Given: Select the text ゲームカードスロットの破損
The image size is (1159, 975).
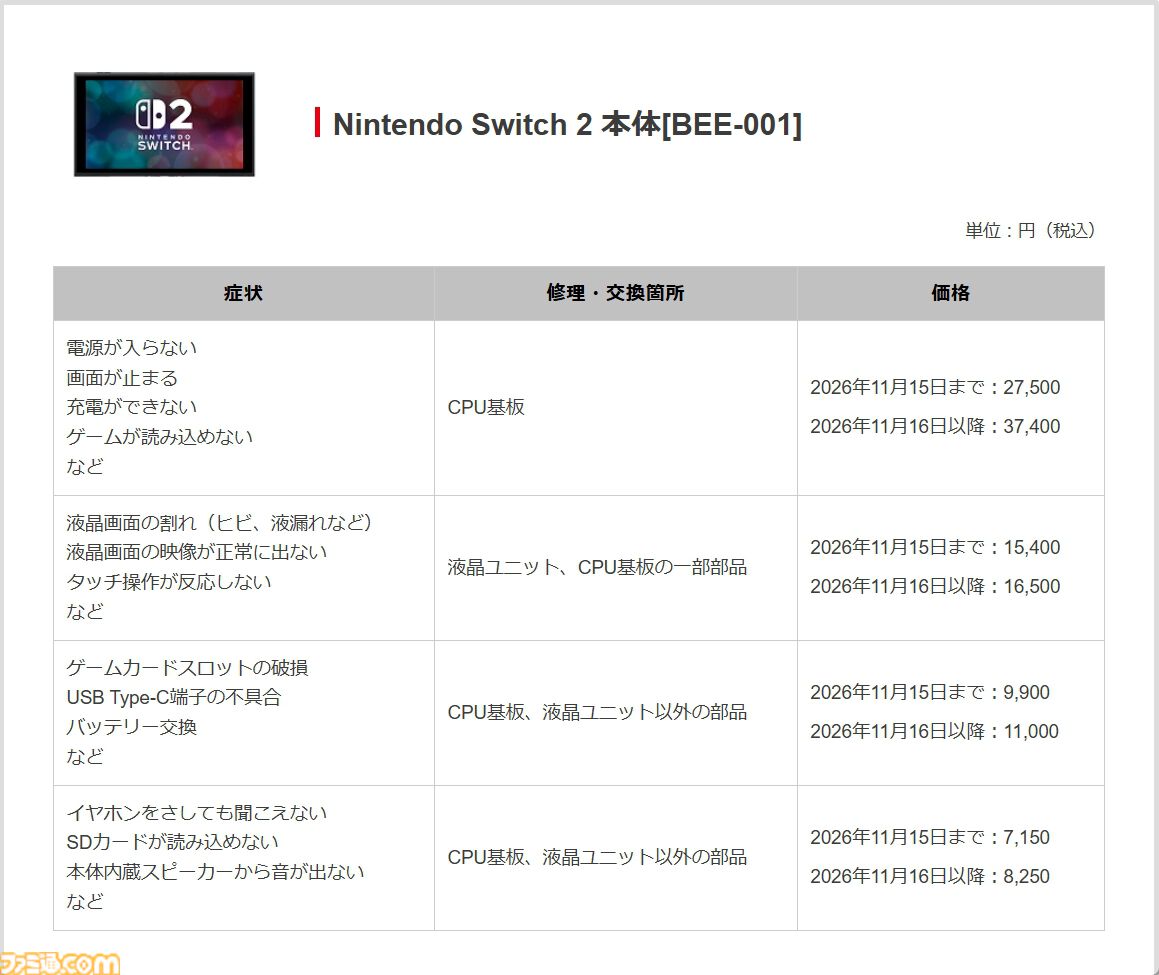Looking at the screenshot, I should [x=187, y=667].
